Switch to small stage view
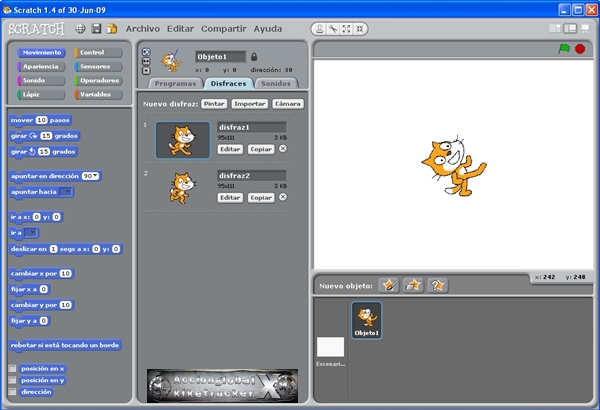 pyautogui.click(x=555, y=29)
